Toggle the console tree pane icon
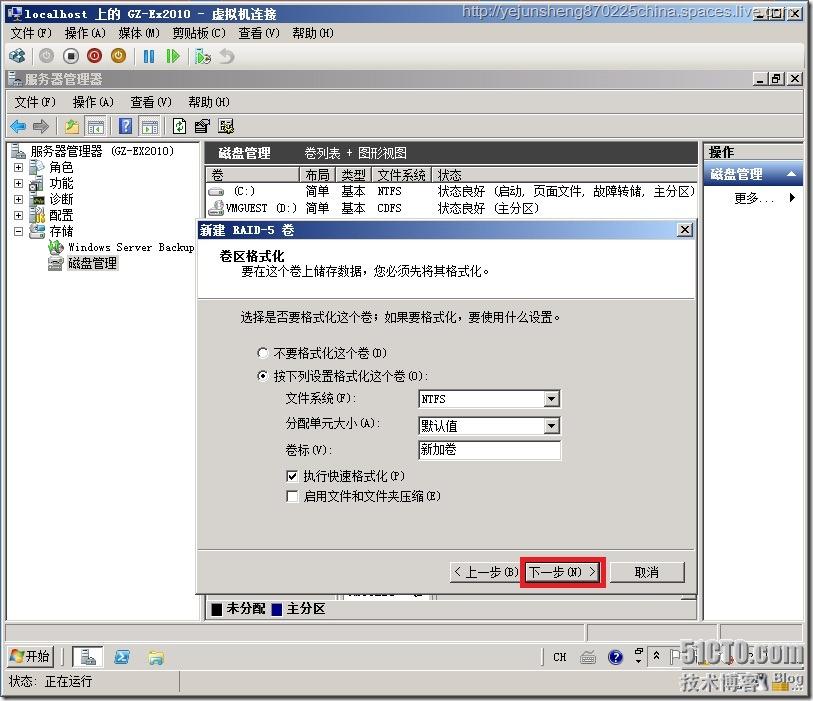The width and height of the screenshot is (813, 701). pyautogui.click(x=95, y=126)
